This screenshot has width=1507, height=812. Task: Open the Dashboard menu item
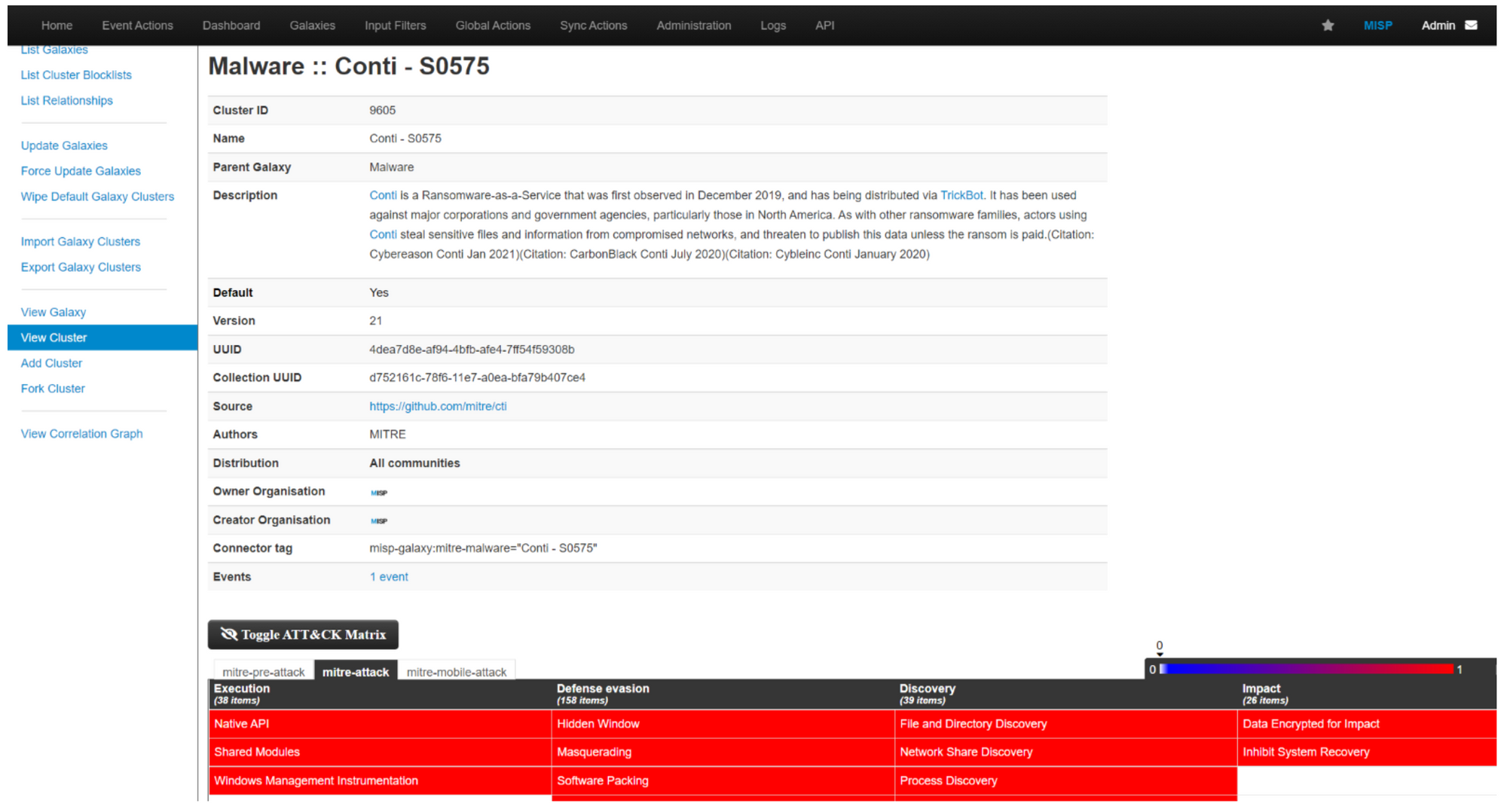(231, 26)
